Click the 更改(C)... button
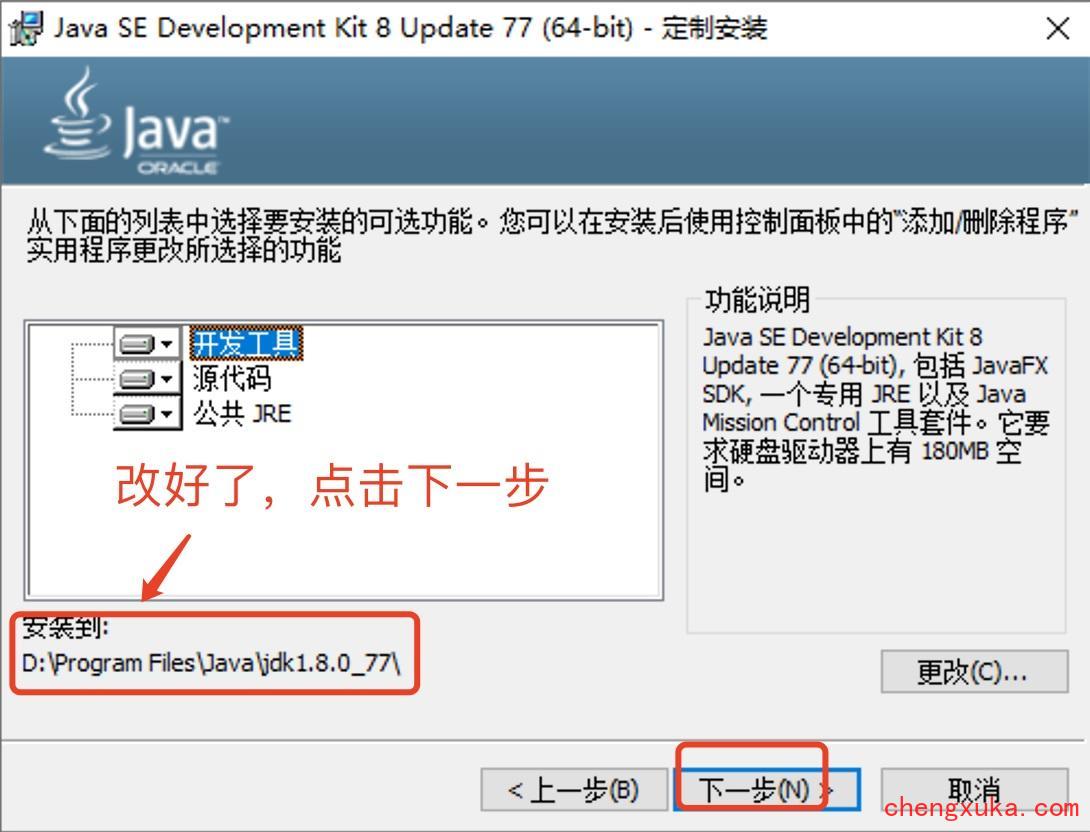The image size is (1090, 832). click(974, 671)
